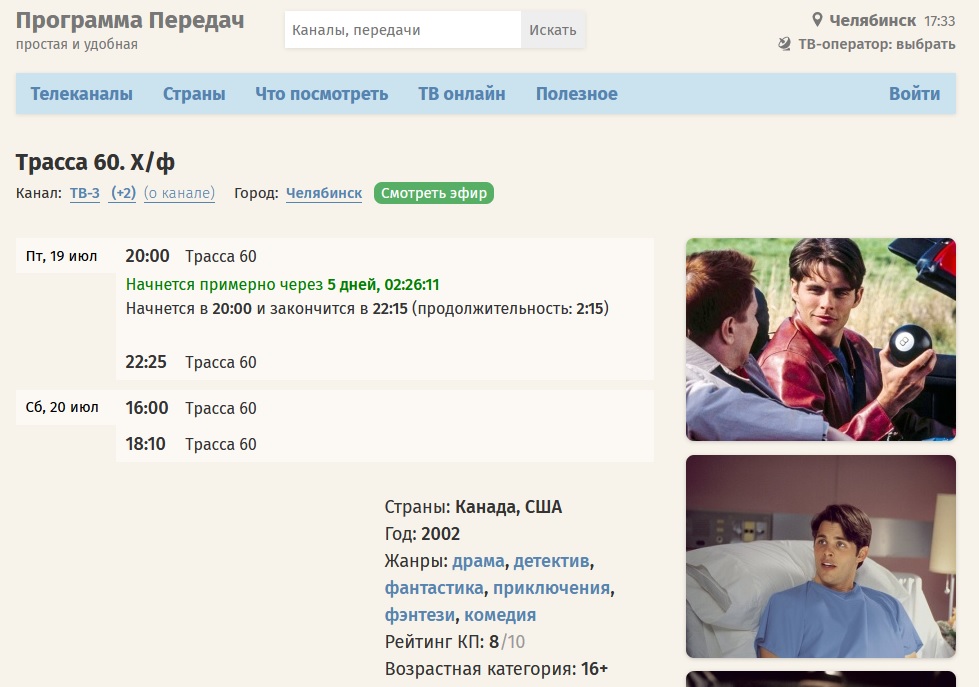Open the ТВ онлайн tab

[x=461, y=94]
